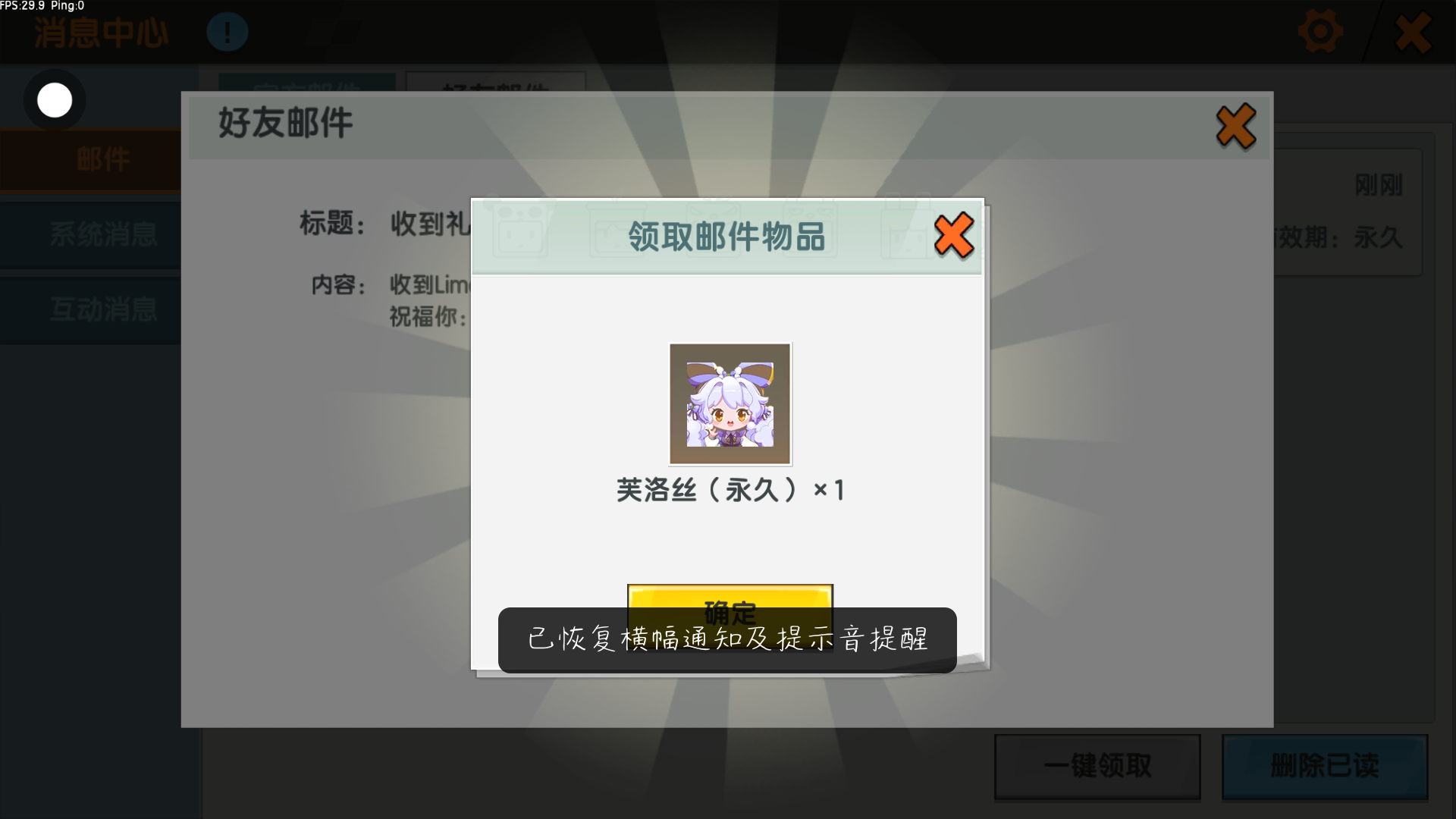Click the 一键领取 button

(1097, 766)
